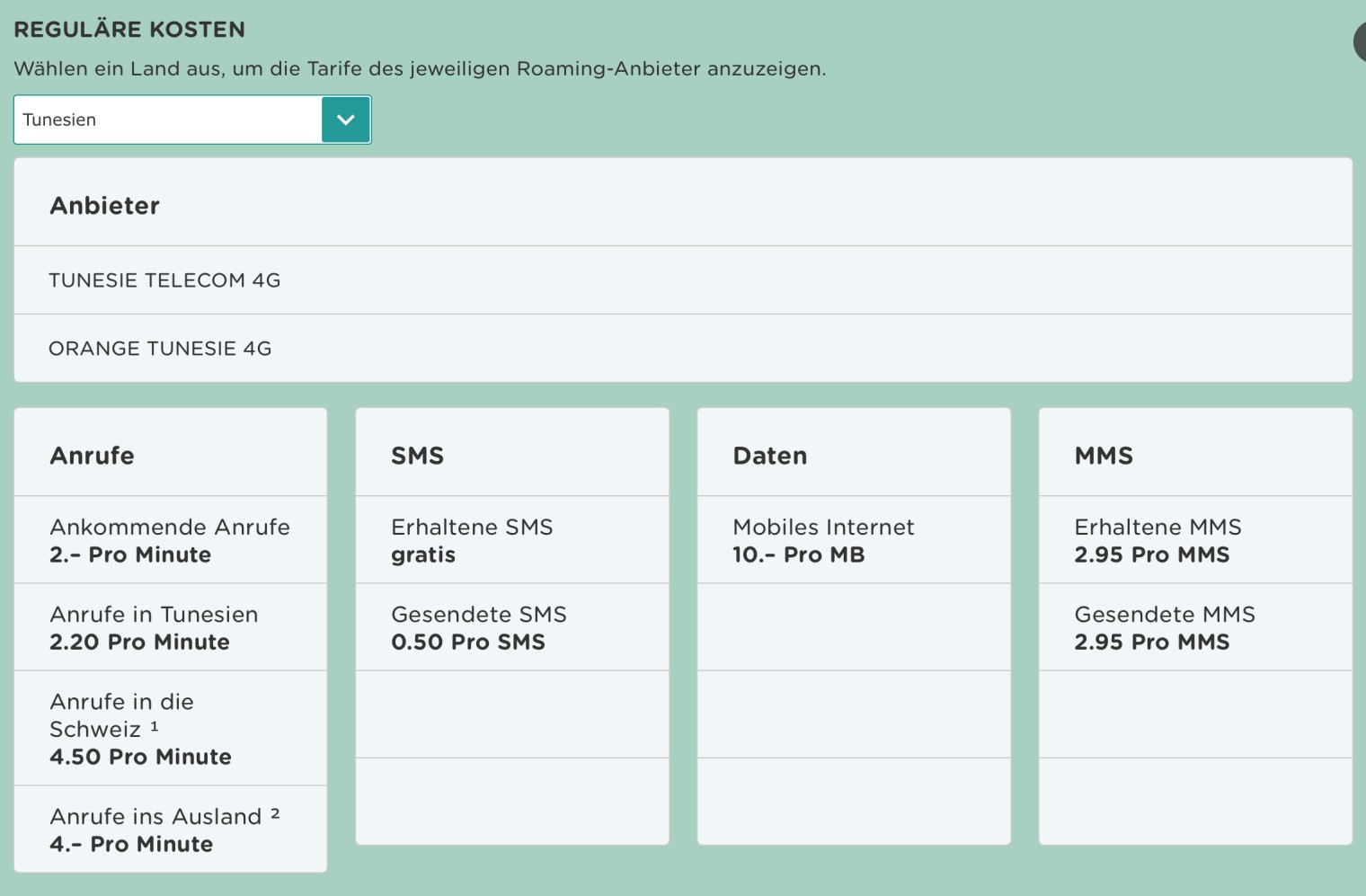Click footnote 1 next to Schweiz
1366x896 pixels.
(x=155, y=726)
